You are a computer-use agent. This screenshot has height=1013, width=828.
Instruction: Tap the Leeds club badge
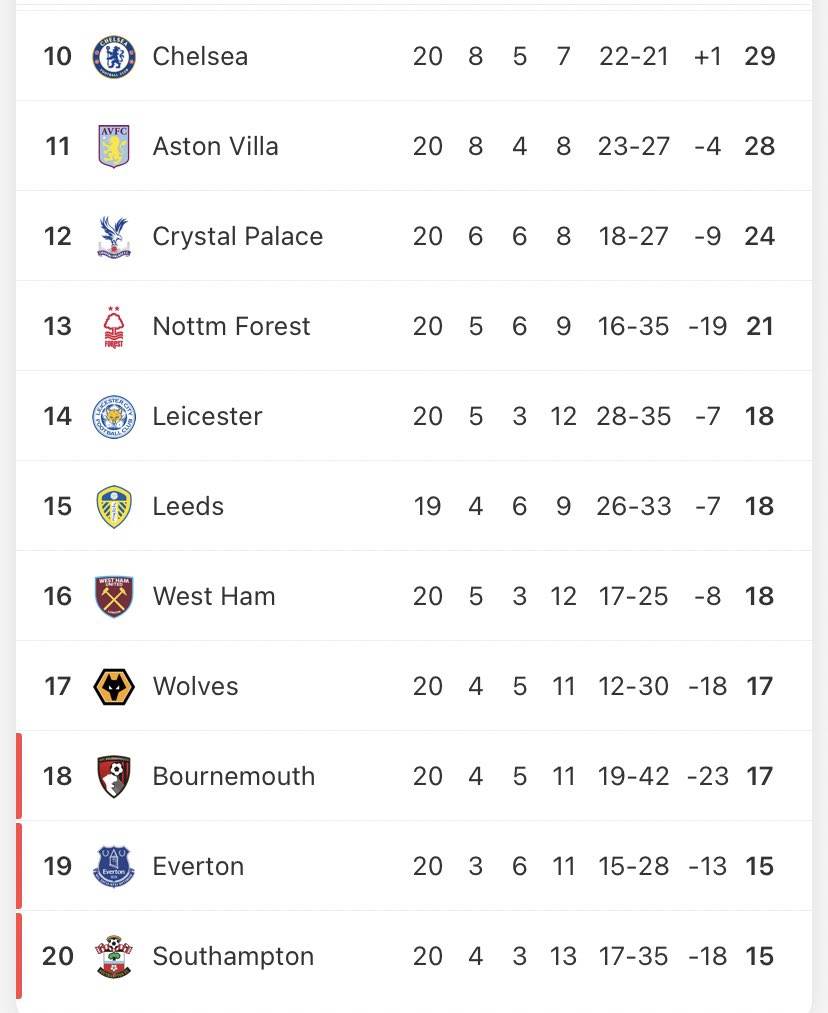pos(113,506)
